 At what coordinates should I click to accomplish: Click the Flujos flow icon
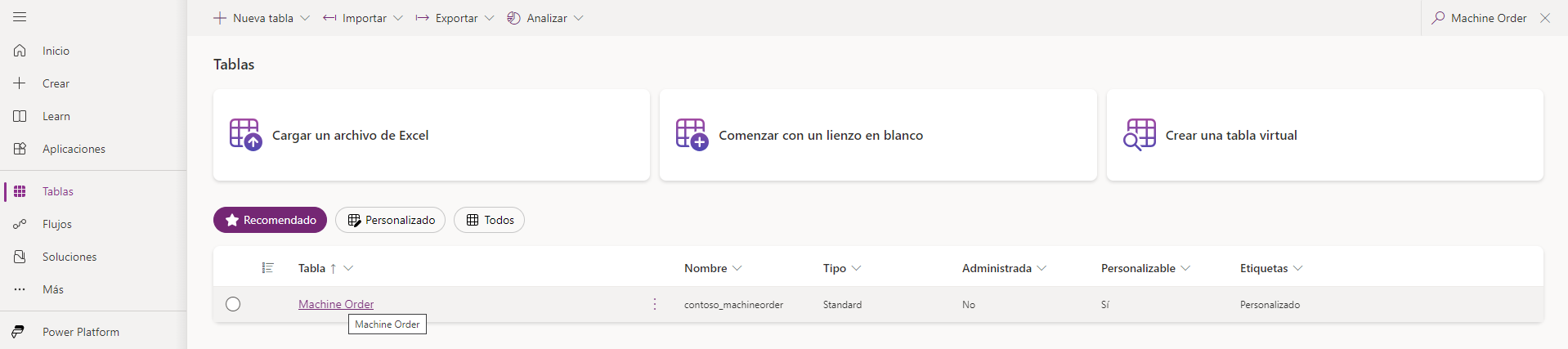coord(20,224)
